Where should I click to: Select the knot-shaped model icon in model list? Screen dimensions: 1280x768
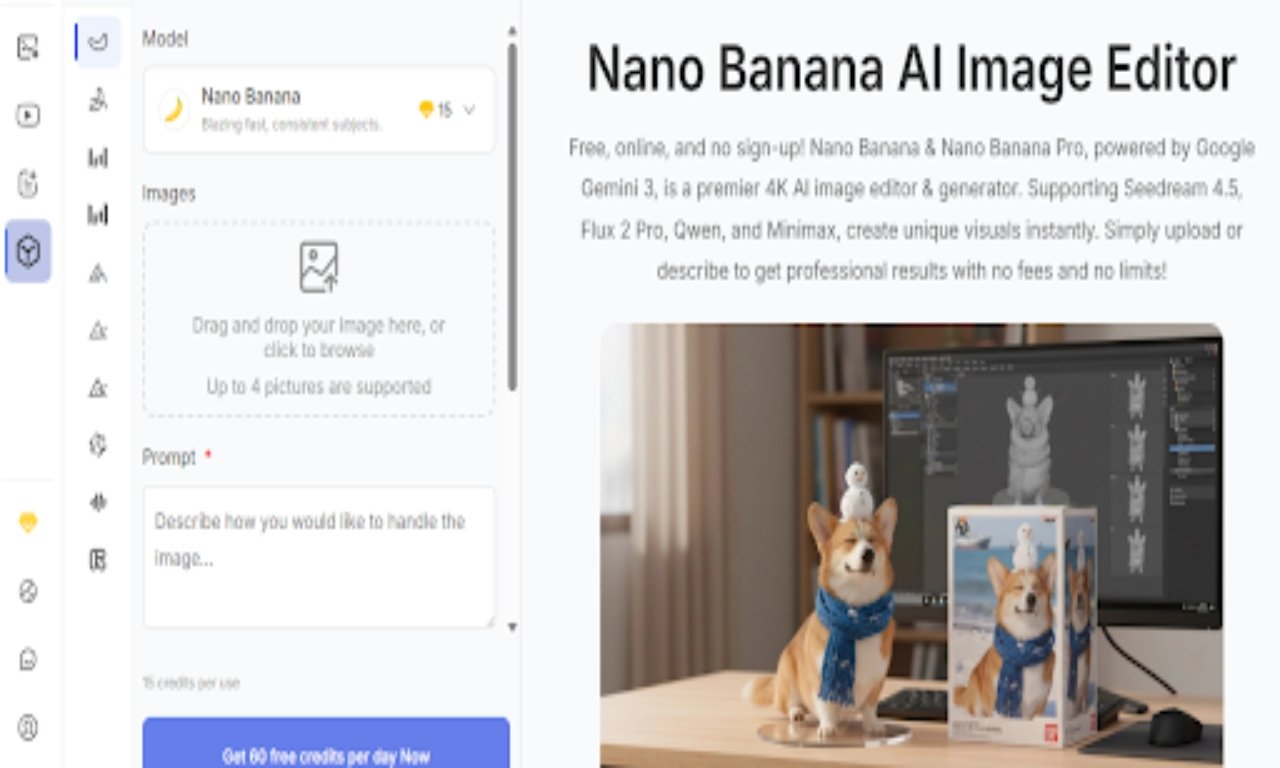point(98,445)
